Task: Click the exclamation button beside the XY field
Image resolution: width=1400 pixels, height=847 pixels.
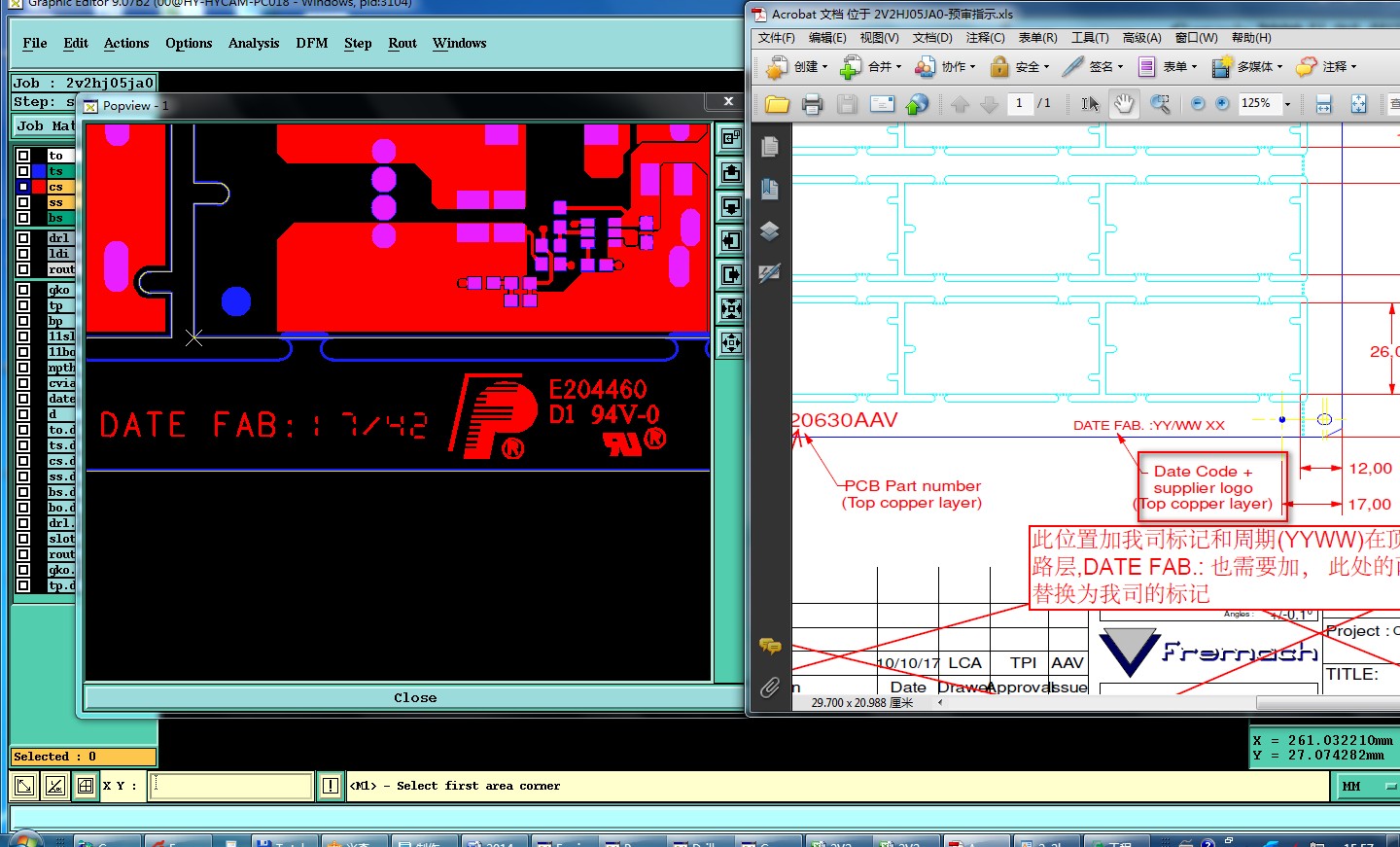Action: point(331,786)
